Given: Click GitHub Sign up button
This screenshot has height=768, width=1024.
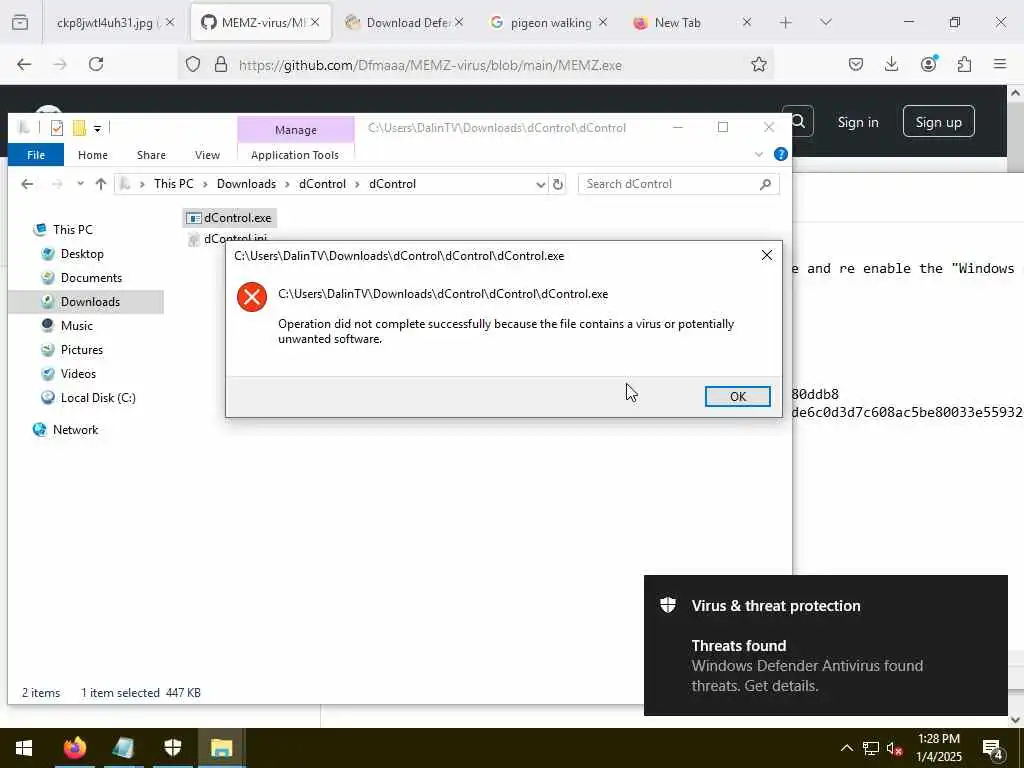Looking at the screenshot, I should pos(938,122).
